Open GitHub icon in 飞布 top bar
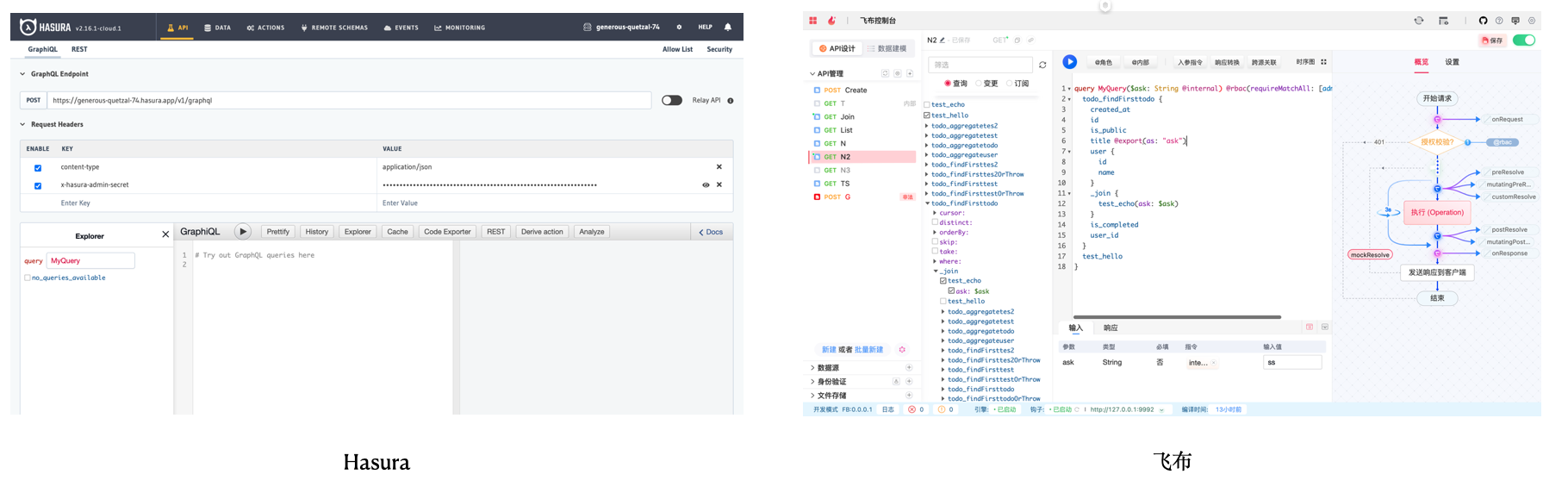1568x487 pixels. click(x=1483, y=21)
